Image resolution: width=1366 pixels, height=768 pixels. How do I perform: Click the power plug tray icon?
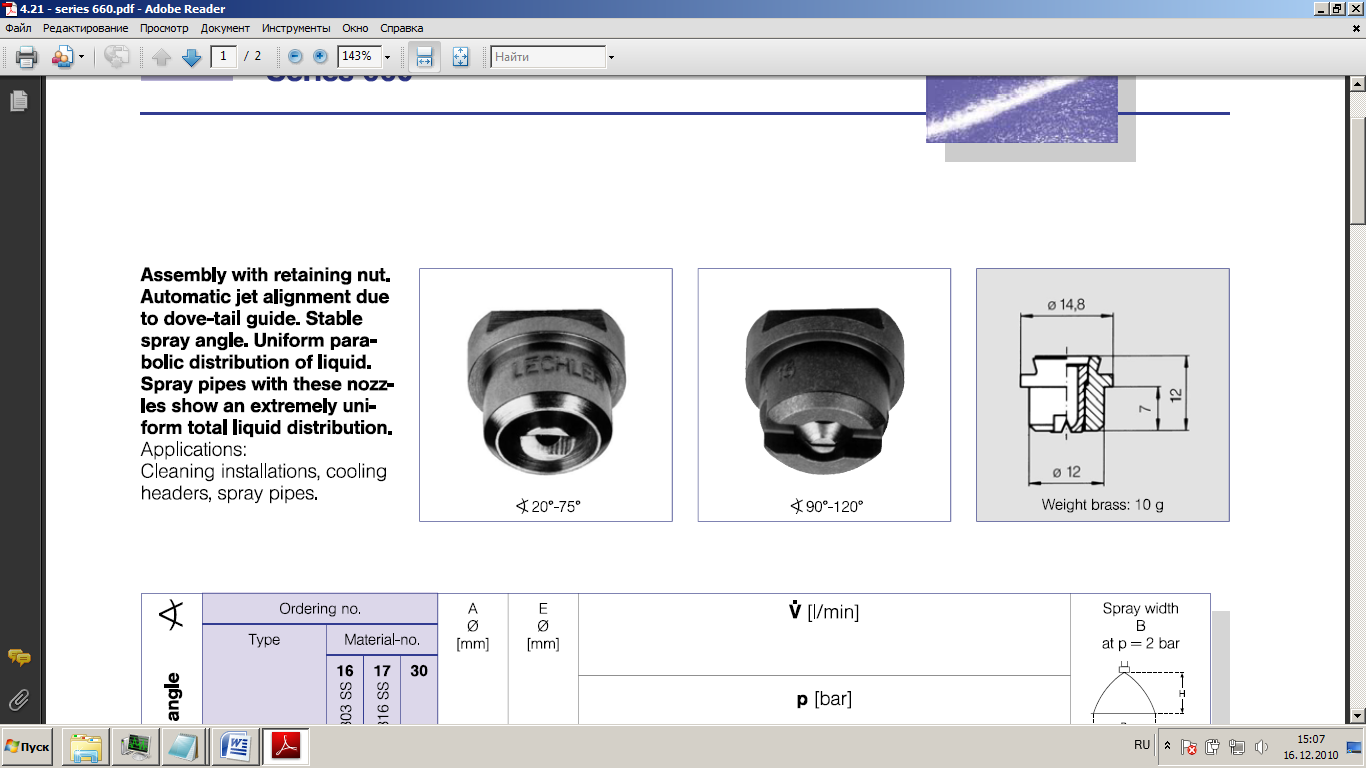1213,747
